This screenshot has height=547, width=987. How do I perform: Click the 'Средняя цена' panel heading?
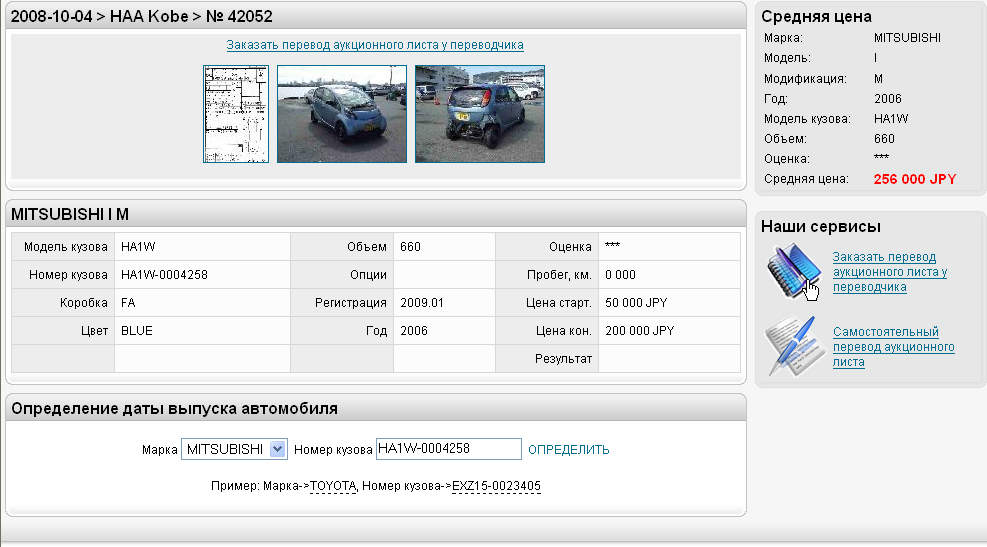[x=816, y=16]
